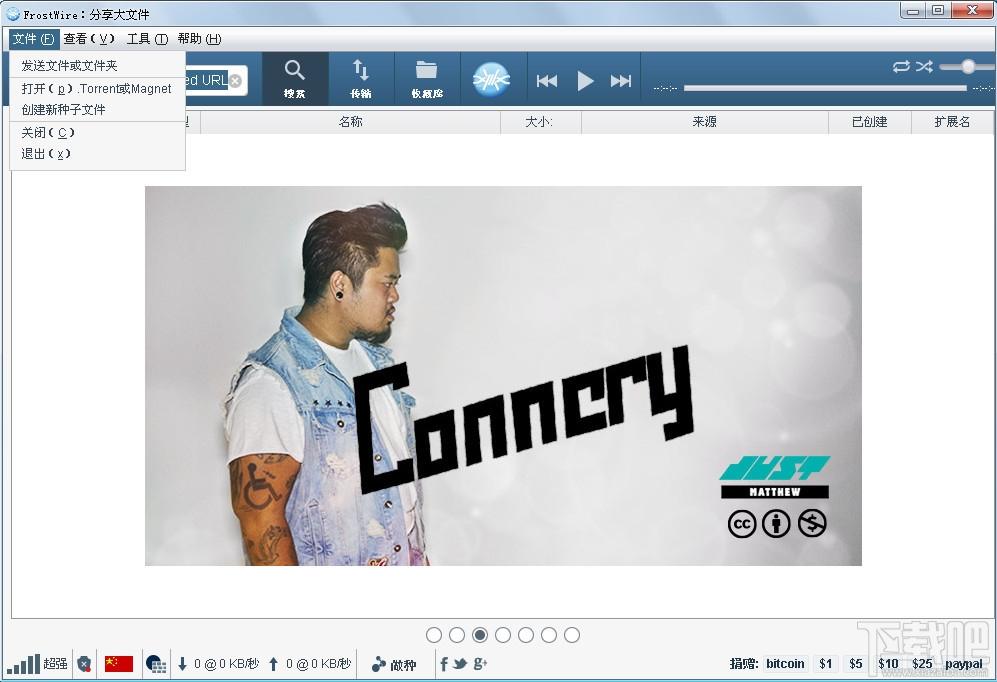Open the Library (收藏库) folder tab
Image resolution: width=997 pixels, height=682 pixels.
[x=427, y=79]
